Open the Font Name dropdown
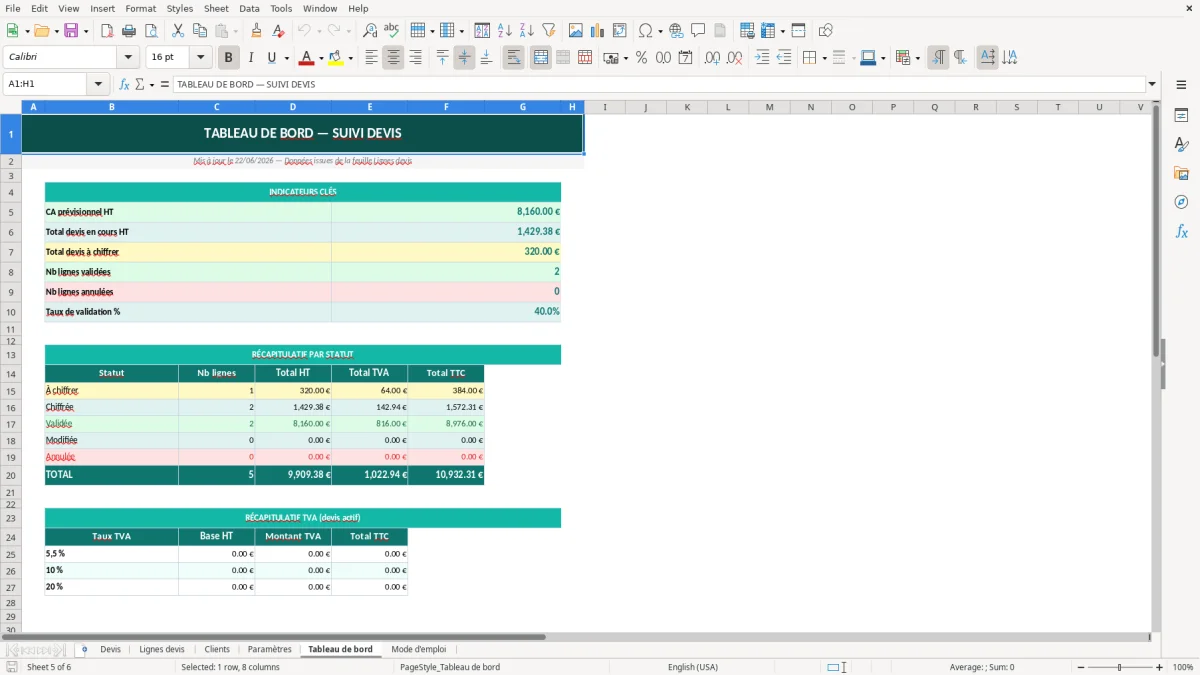 [x=127, y=57]
